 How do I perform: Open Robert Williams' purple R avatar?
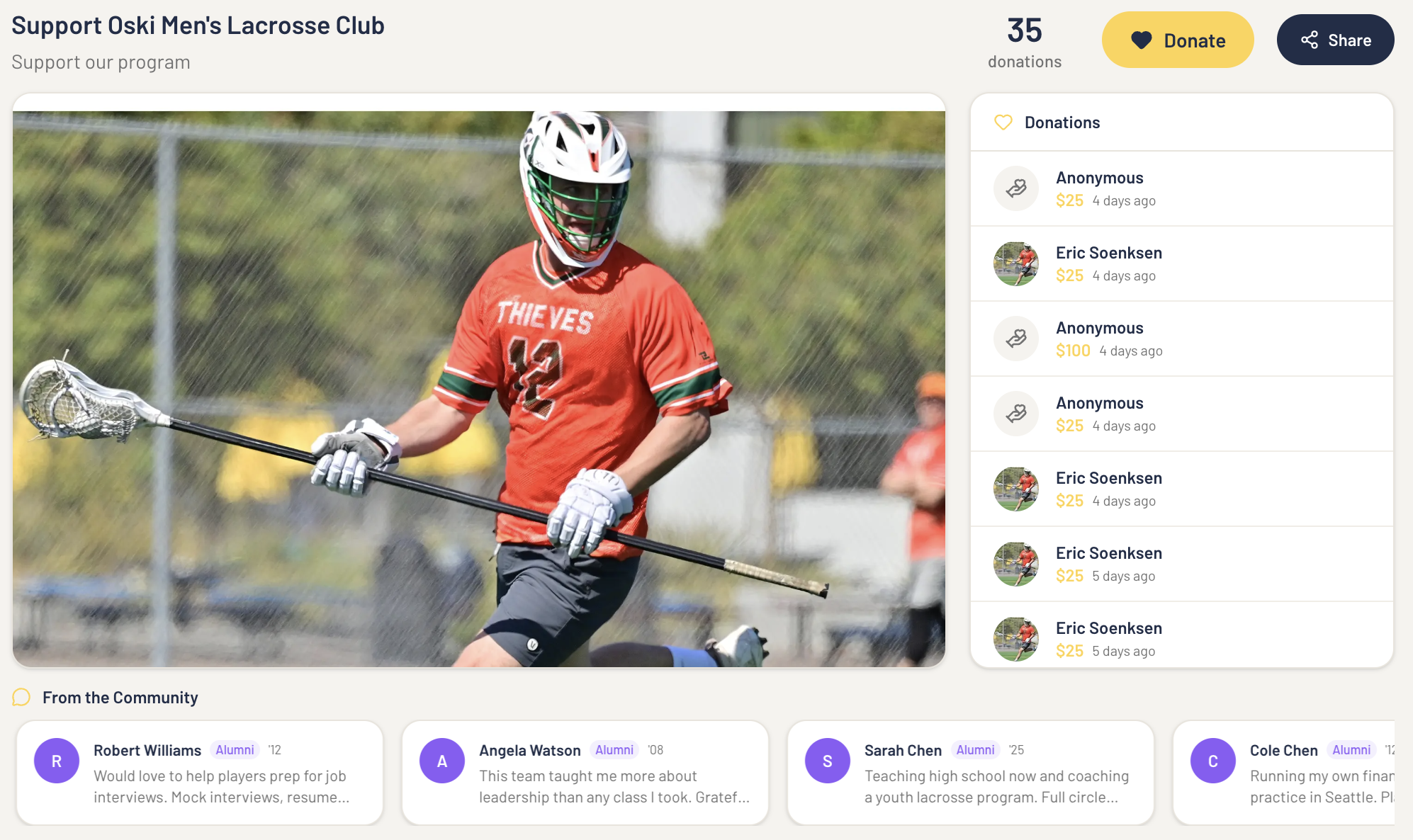(57, 761)
